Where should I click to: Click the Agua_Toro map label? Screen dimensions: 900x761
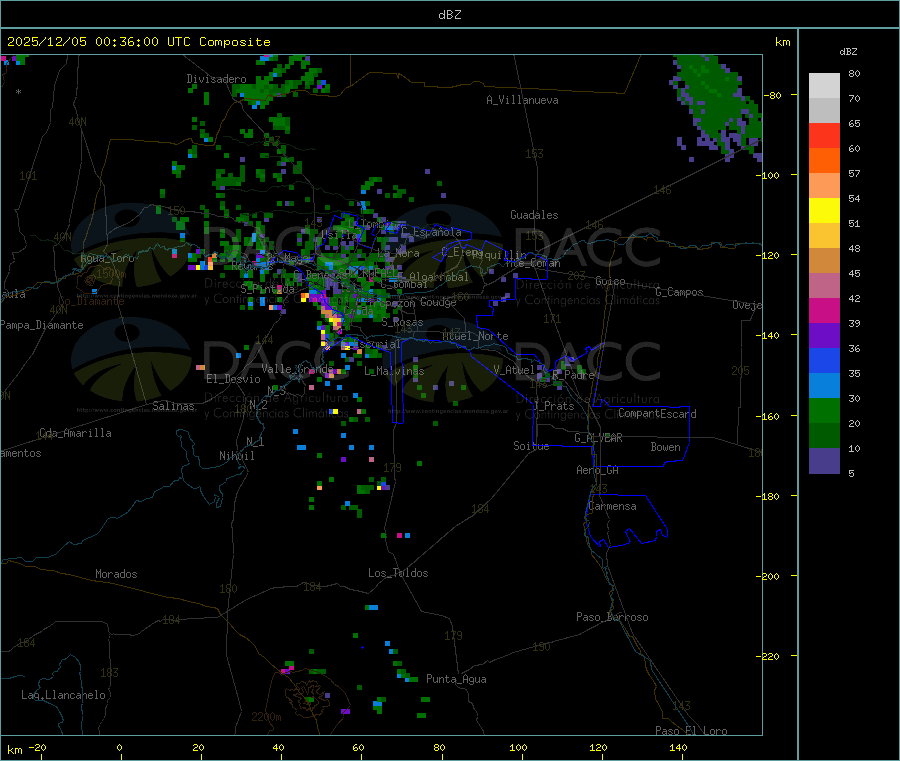[107, 258]
